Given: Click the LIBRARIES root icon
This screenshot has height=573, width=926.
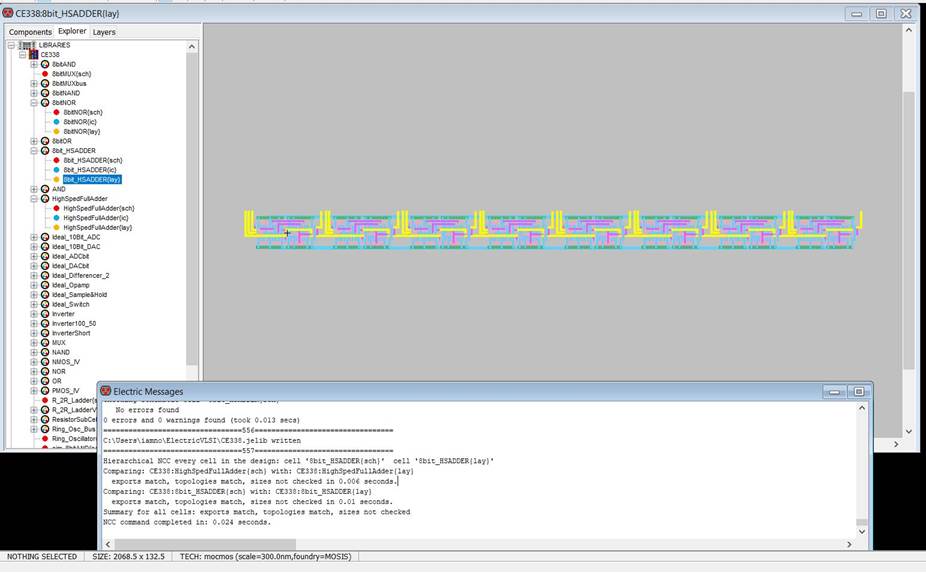Looking at the screenshot, I should point(24,45).
